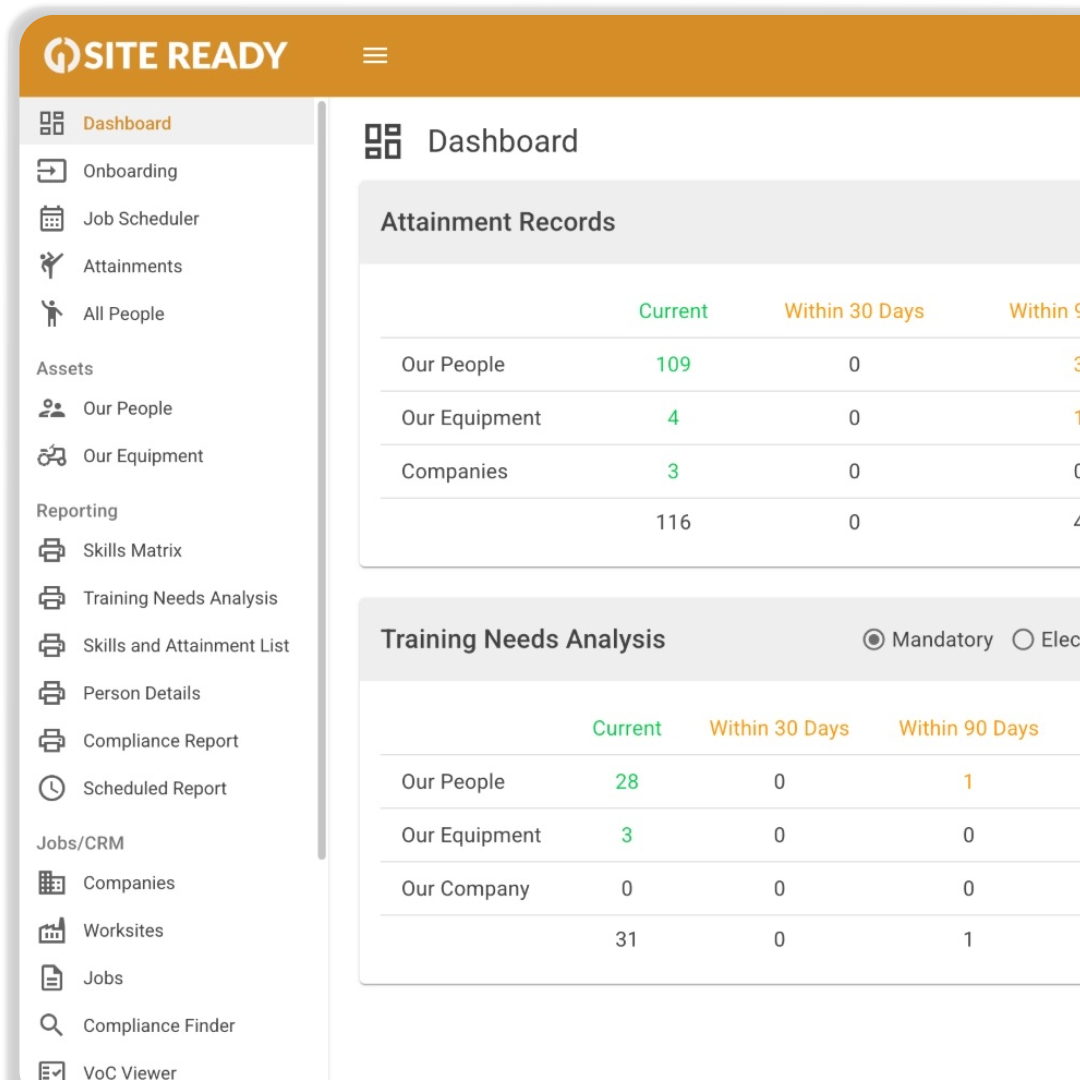Viewport: 1080px width, 1080px height.
Task: Click the hamburger menu icon
Action: point(375,56)
